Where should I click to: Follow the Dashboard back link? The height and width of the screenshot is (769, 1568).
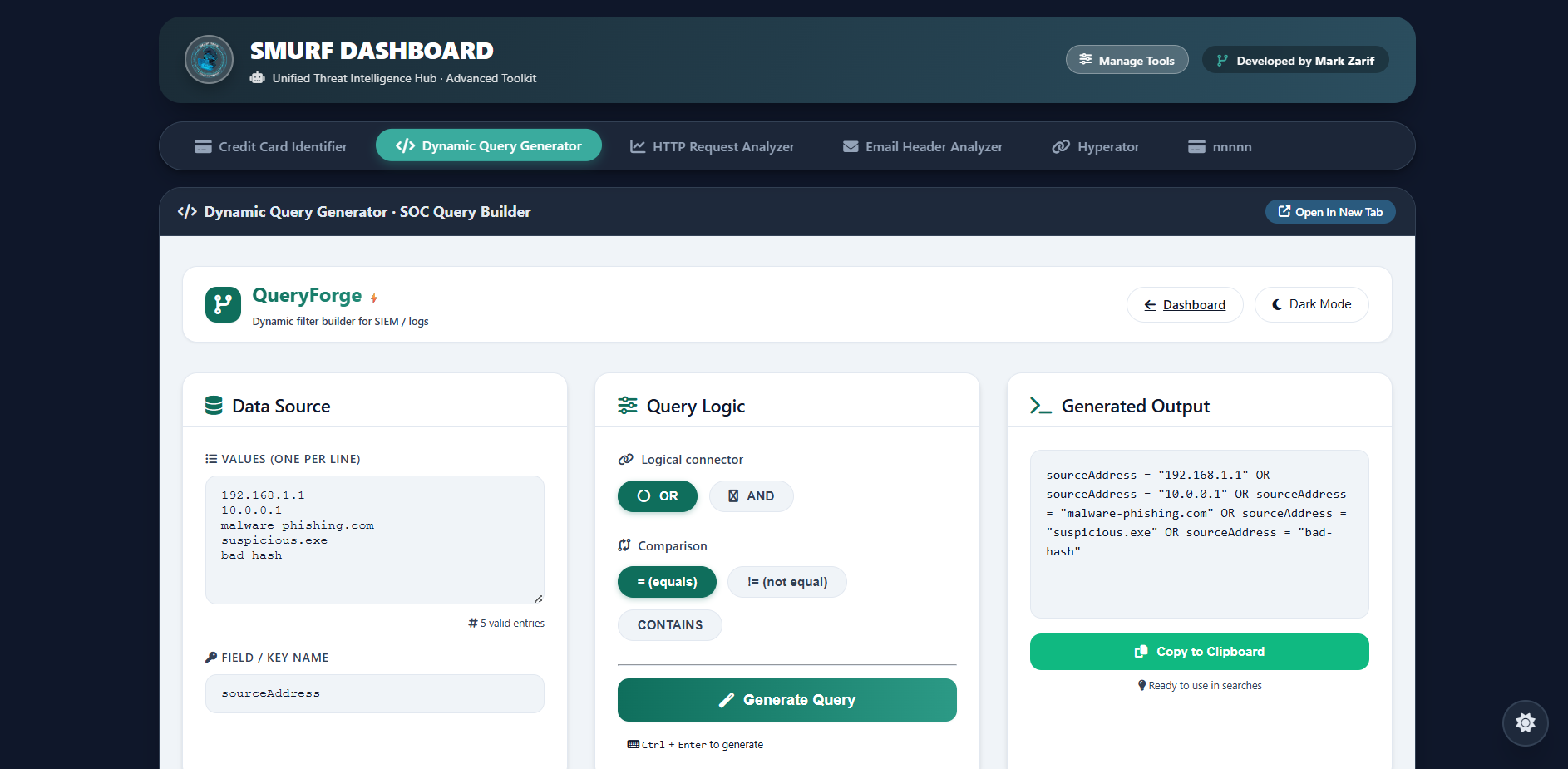point(1185,304)
